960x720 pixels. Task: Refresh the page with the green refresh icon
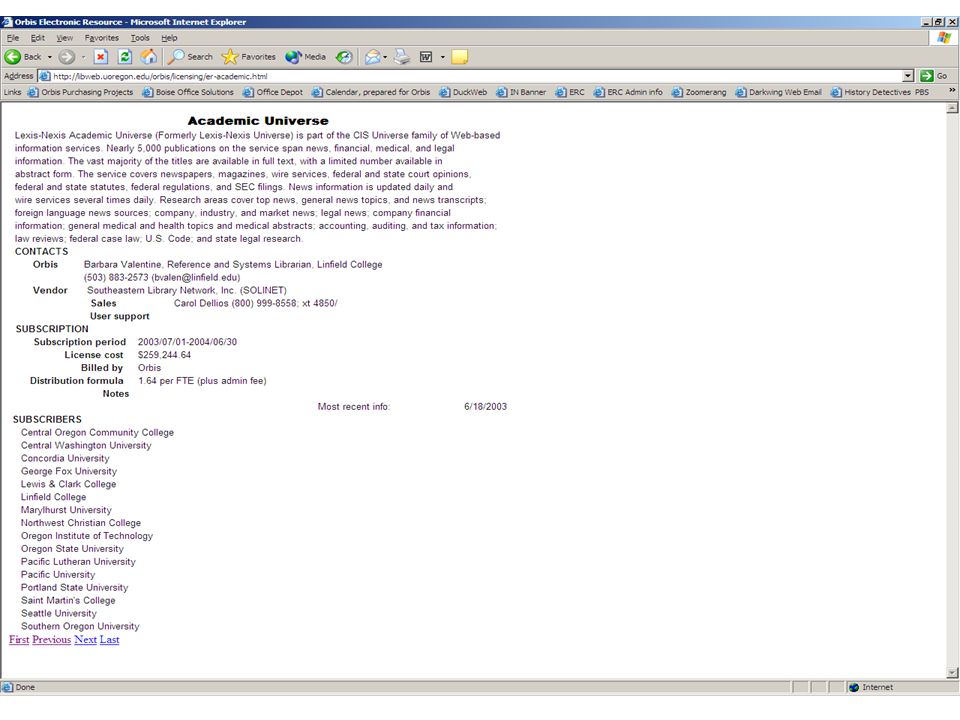coord(125,57)
